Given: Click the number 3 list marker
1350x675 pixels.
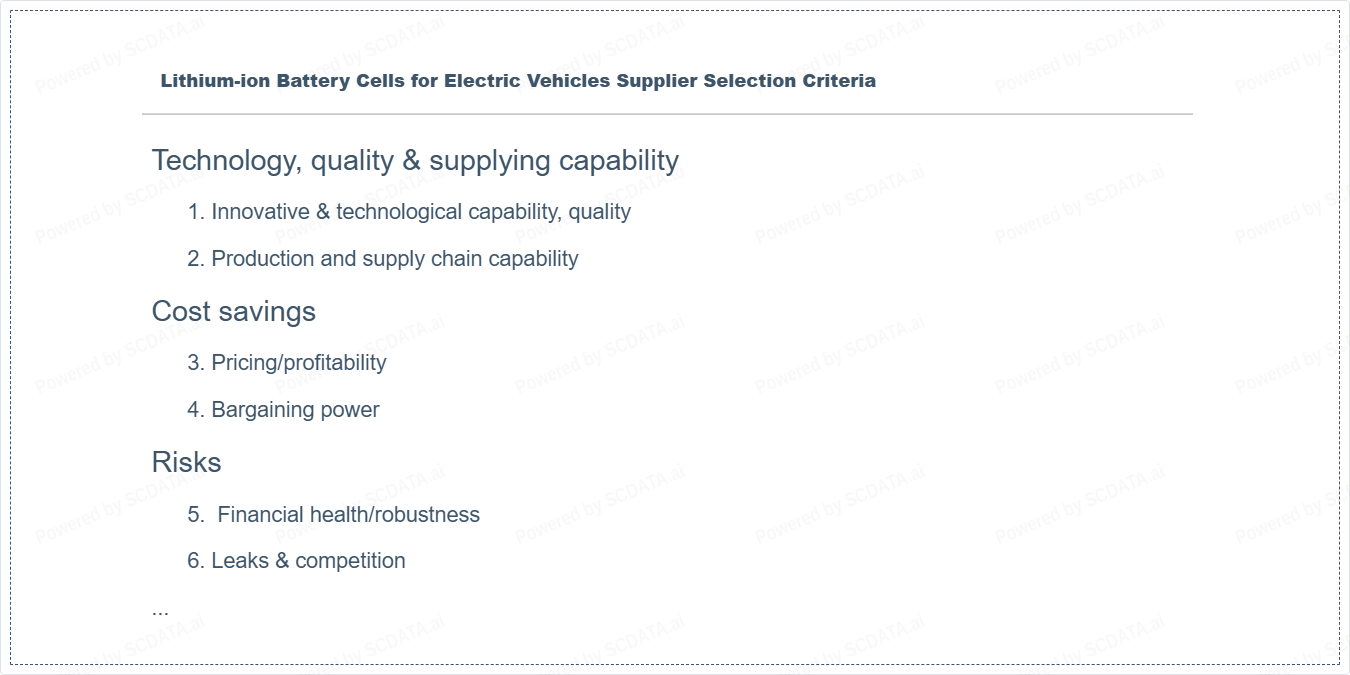Looking at the screenshot, I should [x=195, y=363].
